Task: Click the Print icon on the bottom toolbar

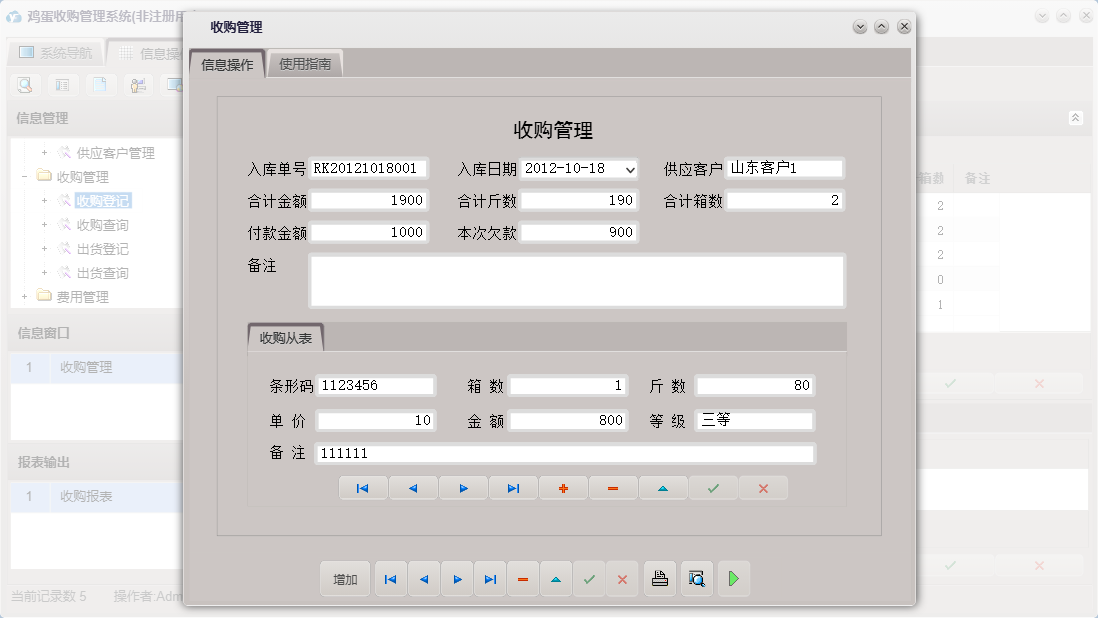Action: point(659,579)
